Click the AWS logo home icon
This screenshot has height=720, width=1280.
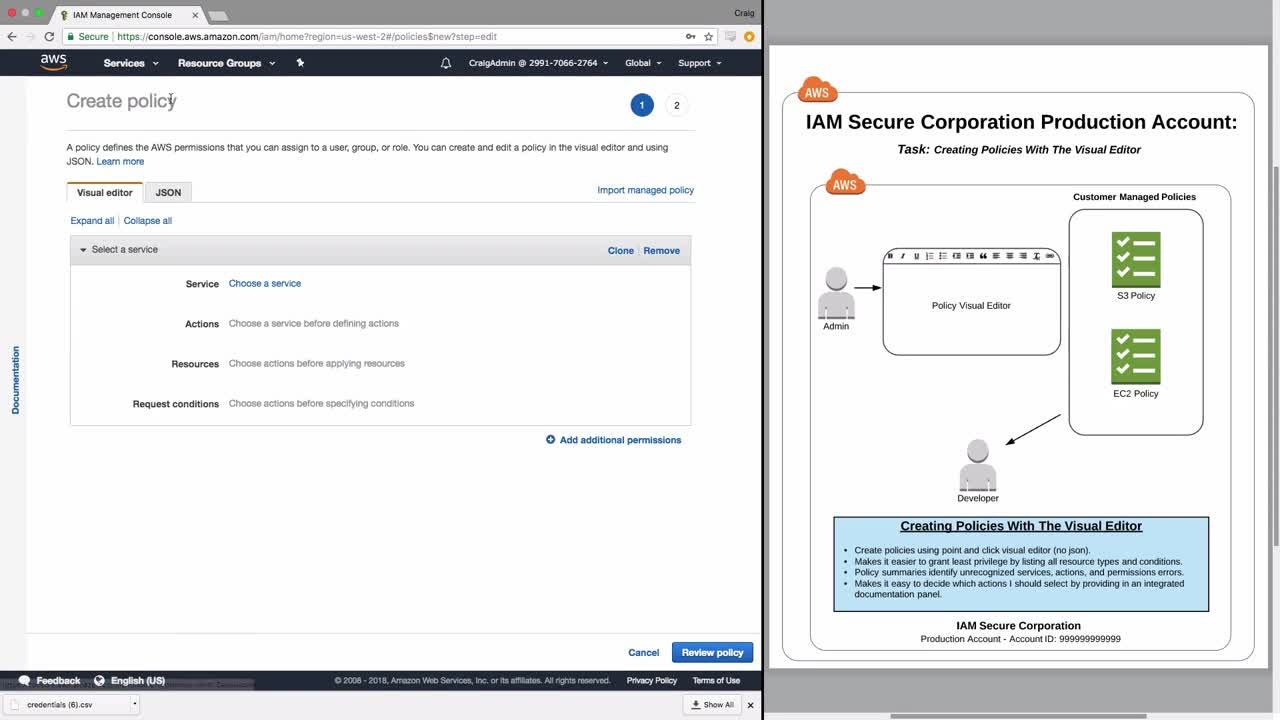pos(54,62)
